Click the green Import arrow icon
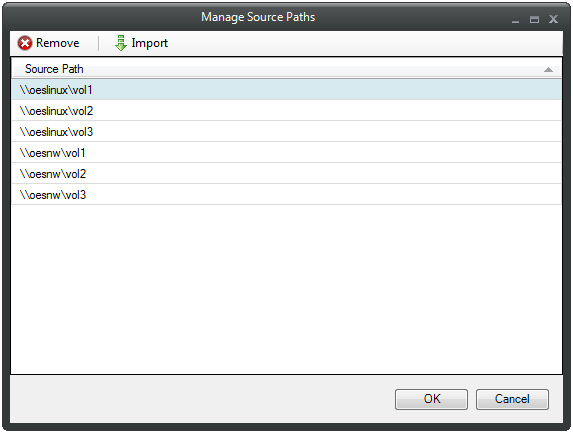This screenshot has width=573, height=433. [x=121, y=43]
